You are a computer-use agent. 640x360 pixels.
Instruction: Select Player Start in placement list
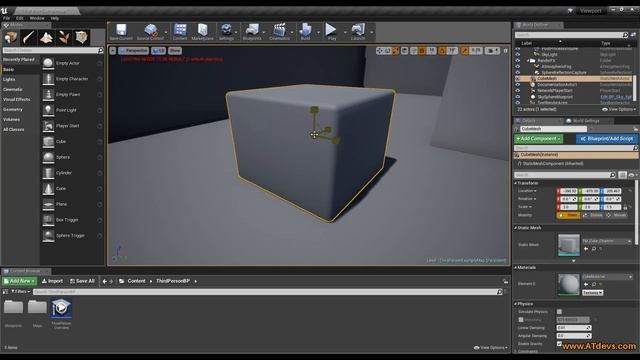(x=72, y=126)
